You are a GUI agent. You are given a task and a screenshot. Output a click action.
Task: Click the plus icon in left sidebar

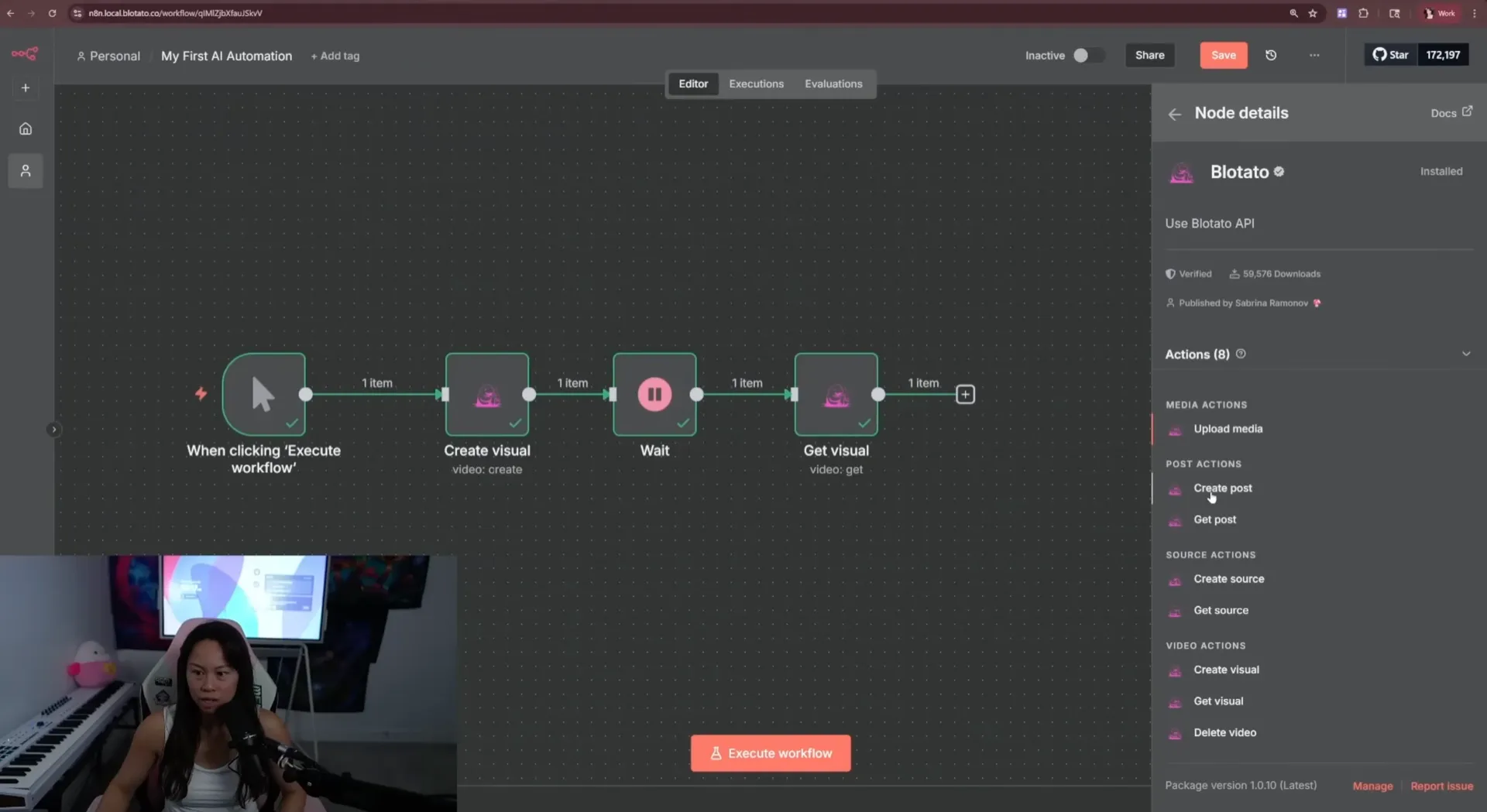[26, 88]
